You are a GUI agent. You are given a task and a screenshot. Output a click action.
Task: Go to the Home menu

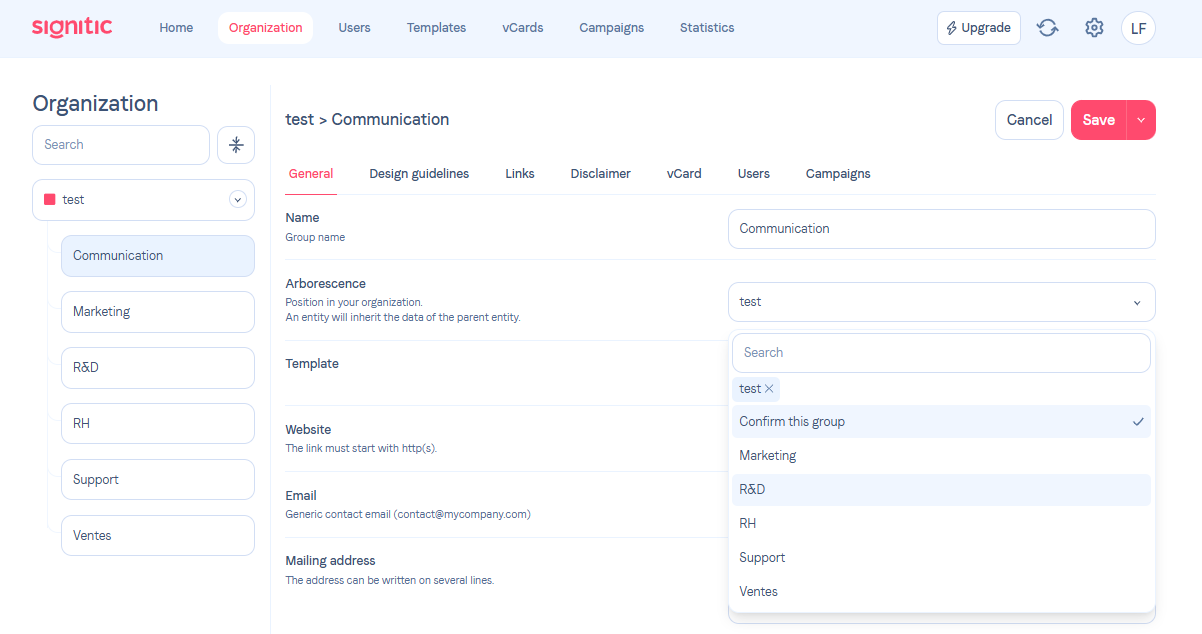coord(176,28)
